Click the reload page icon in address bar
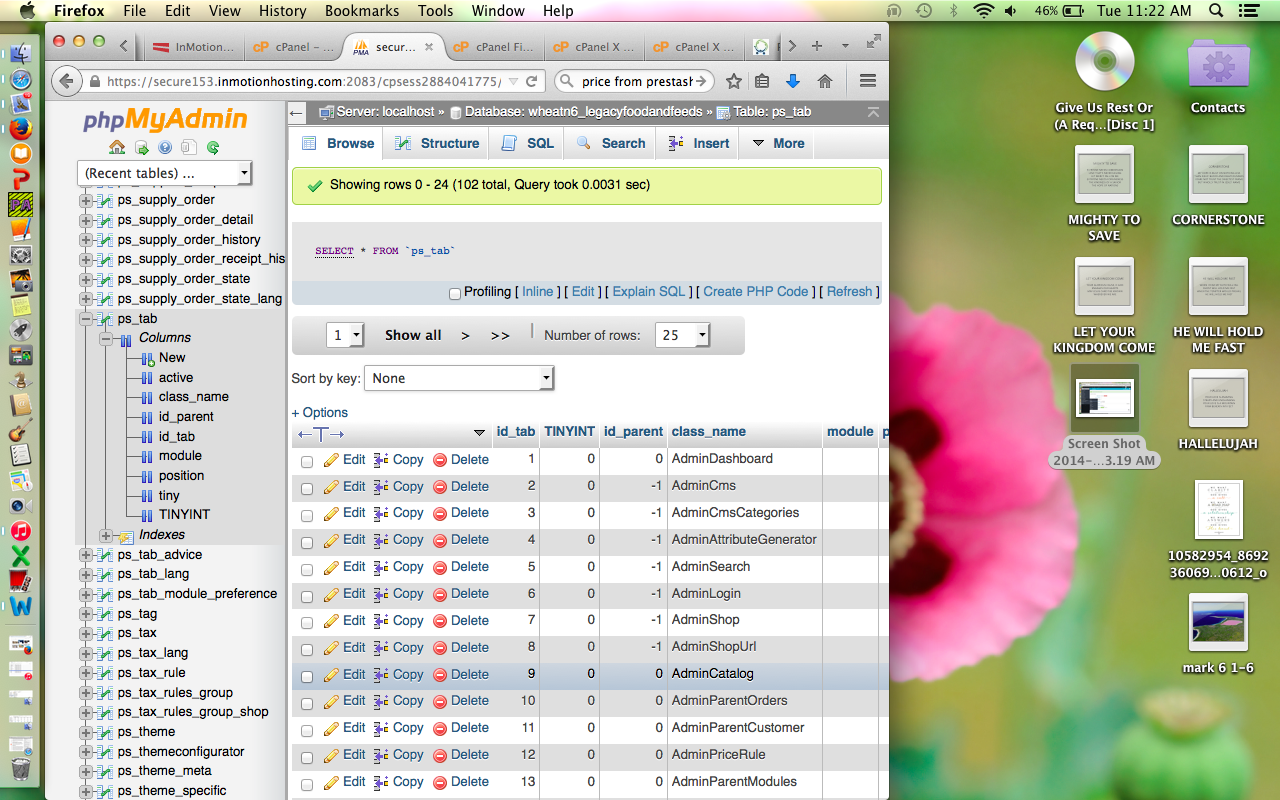 532,81
